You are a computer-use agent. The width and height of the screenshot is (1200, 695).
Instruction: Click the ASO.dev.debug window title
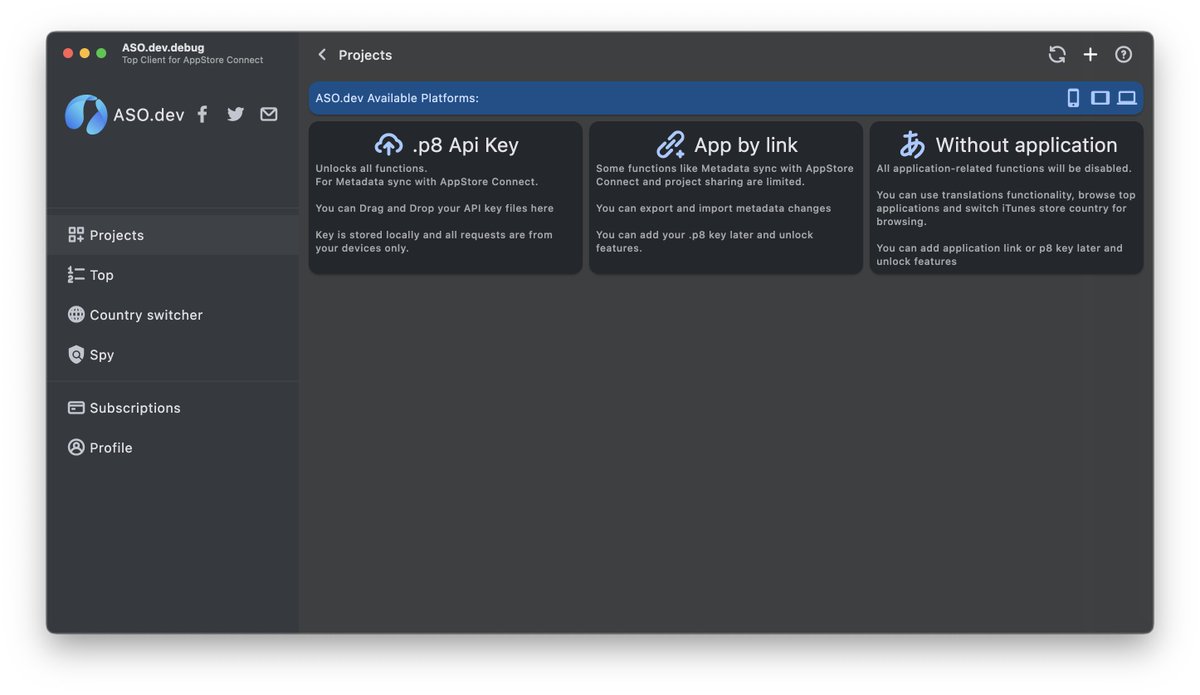[163, 47]
